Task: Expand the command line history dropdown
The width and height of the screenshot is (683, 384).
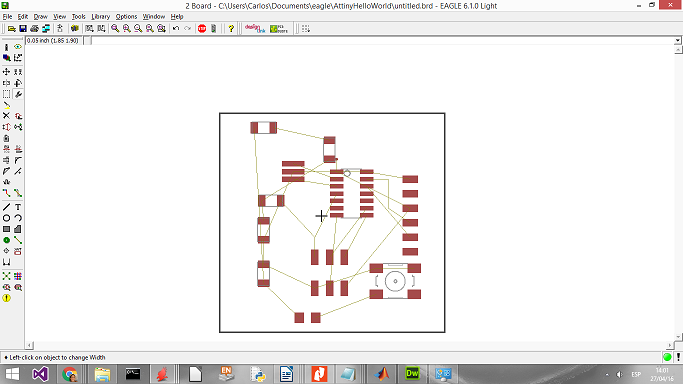Action: point(678,40)
